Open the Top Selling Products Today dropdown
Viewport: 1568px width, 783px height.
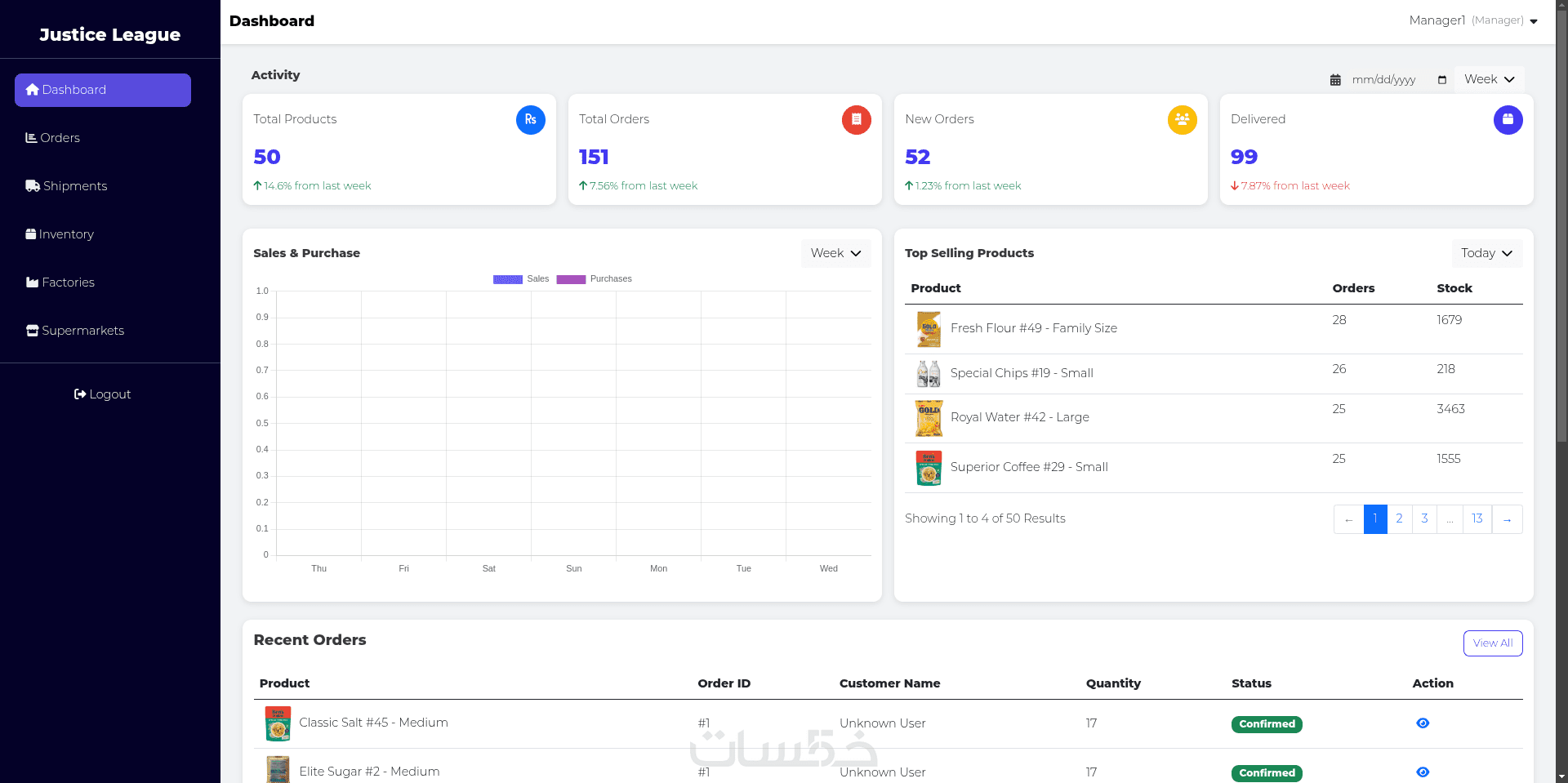1486,253
